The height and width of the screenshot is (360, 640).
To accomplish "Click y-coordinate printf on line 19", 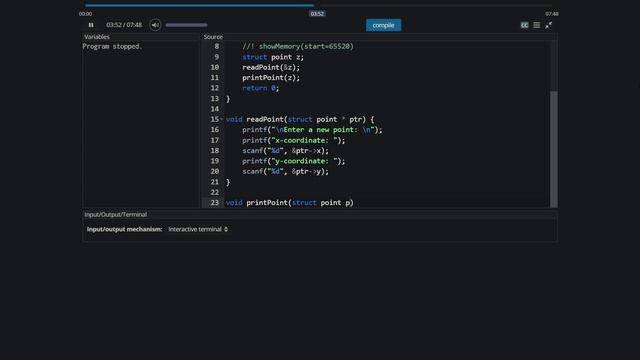I will [293, 161].
